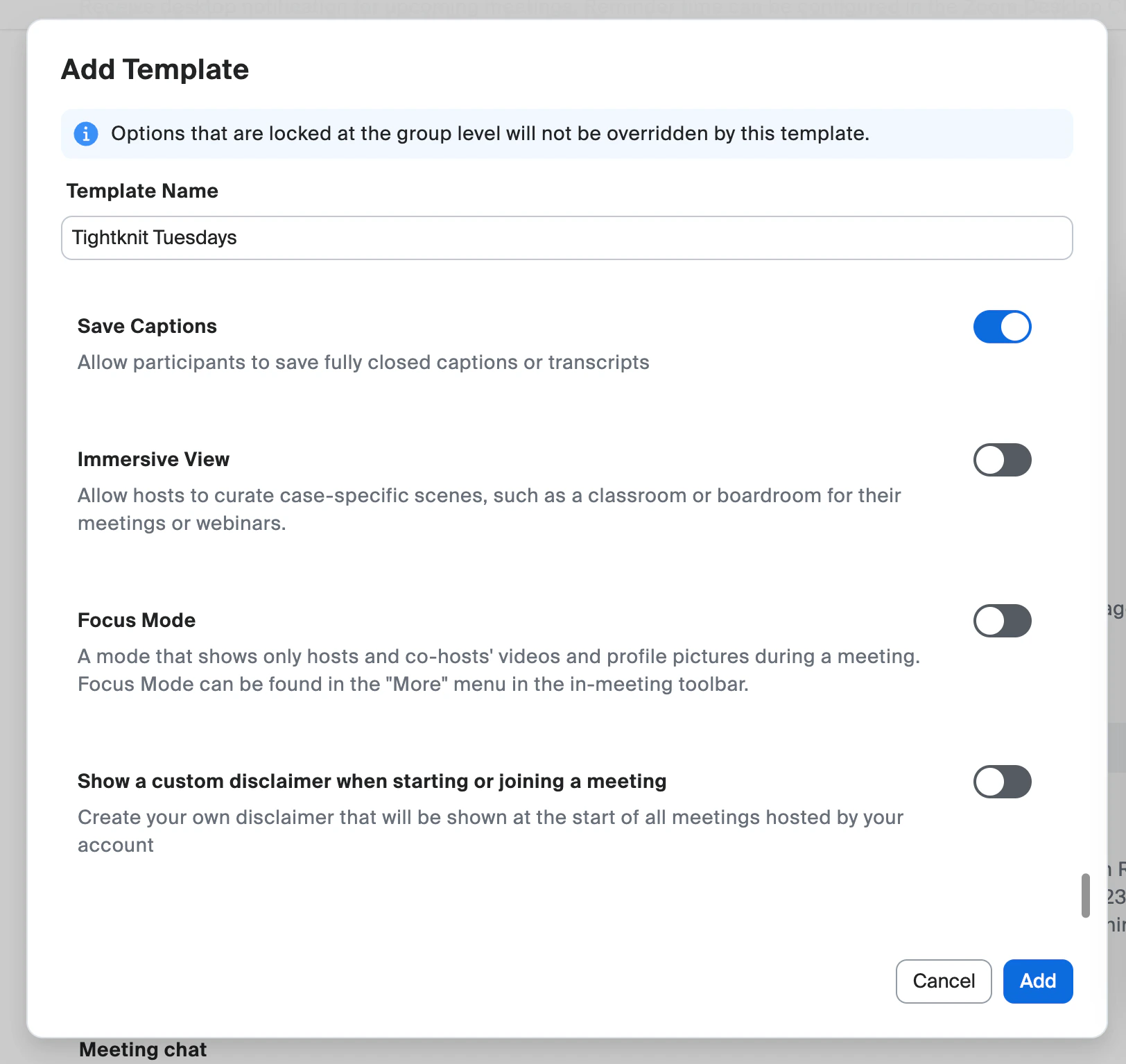
Task: Click the Save Captions description text
Action: 363,362
